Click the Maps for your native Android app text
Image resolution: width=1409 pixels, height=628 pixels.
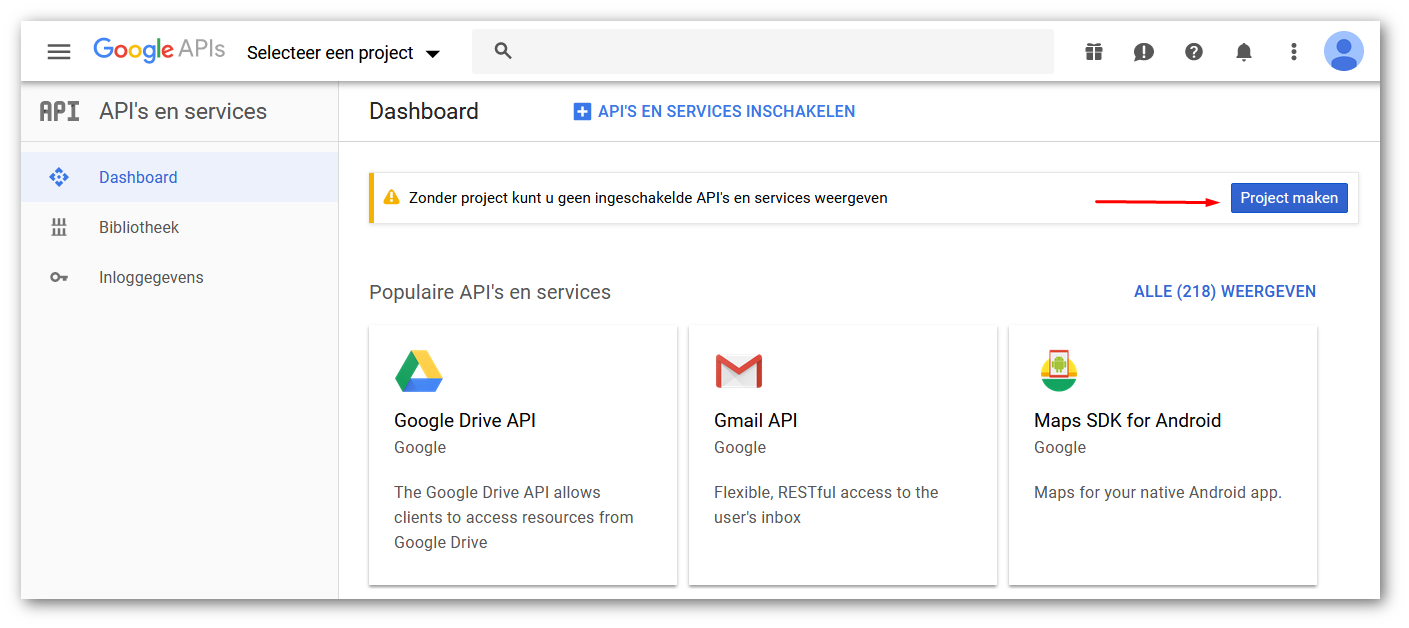pos(1158,492)
